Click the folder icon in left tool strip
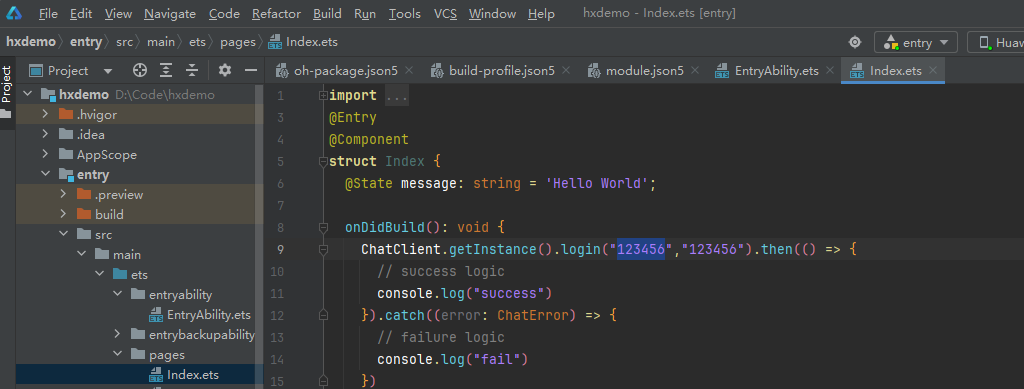Image resolution: width=1024 pixels, height=389 pixels. tap(7, 114)
